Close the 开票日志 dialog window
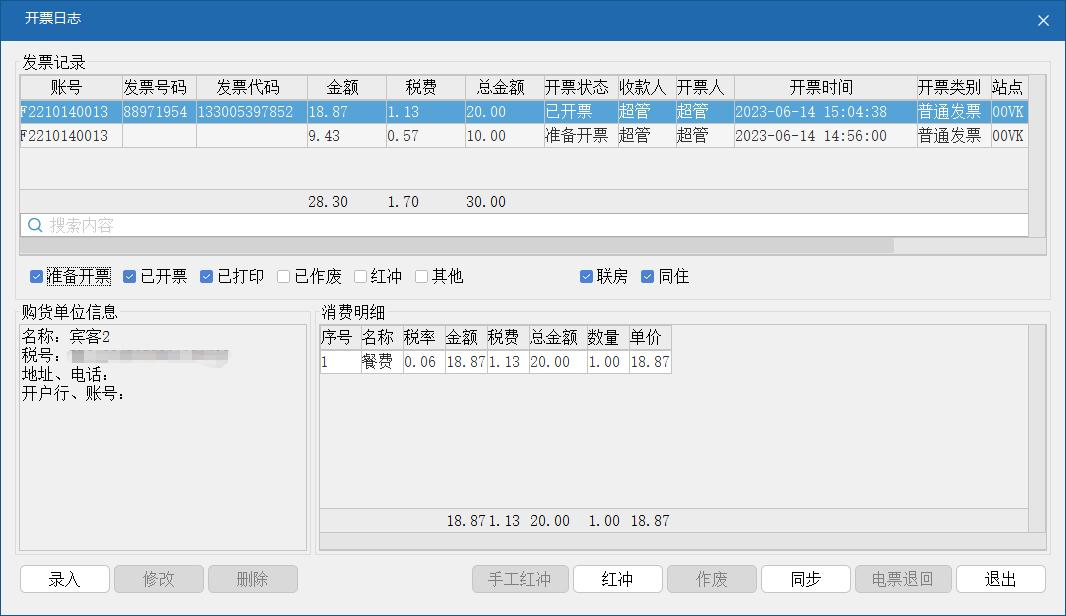Screen dimensions: 1066x616 [1043, 20]
